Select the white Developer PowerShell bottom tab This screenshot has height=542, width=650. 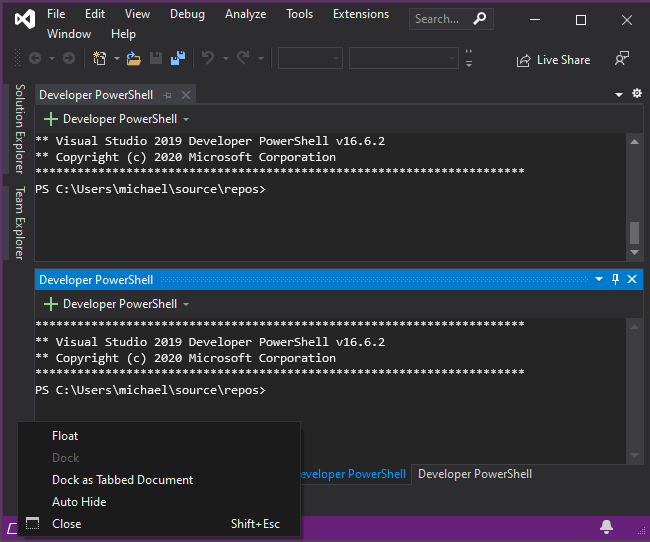tap(475, 474)
